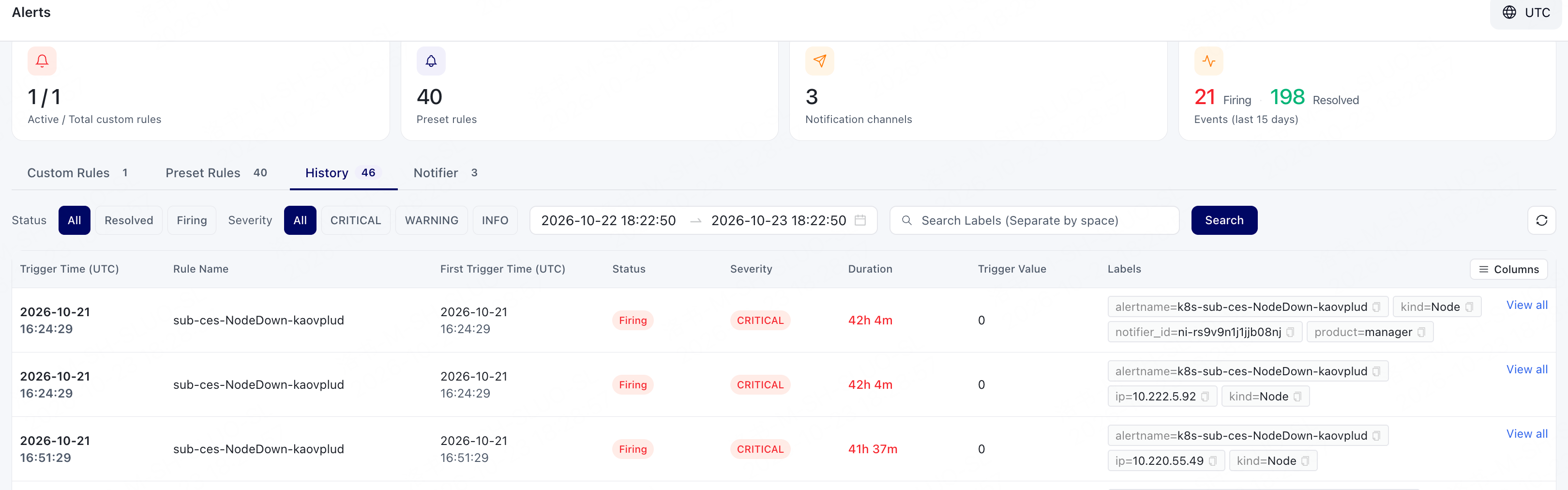Open the Columns list icon
The image size is (1568, 490).
[x=1484, y=269]
